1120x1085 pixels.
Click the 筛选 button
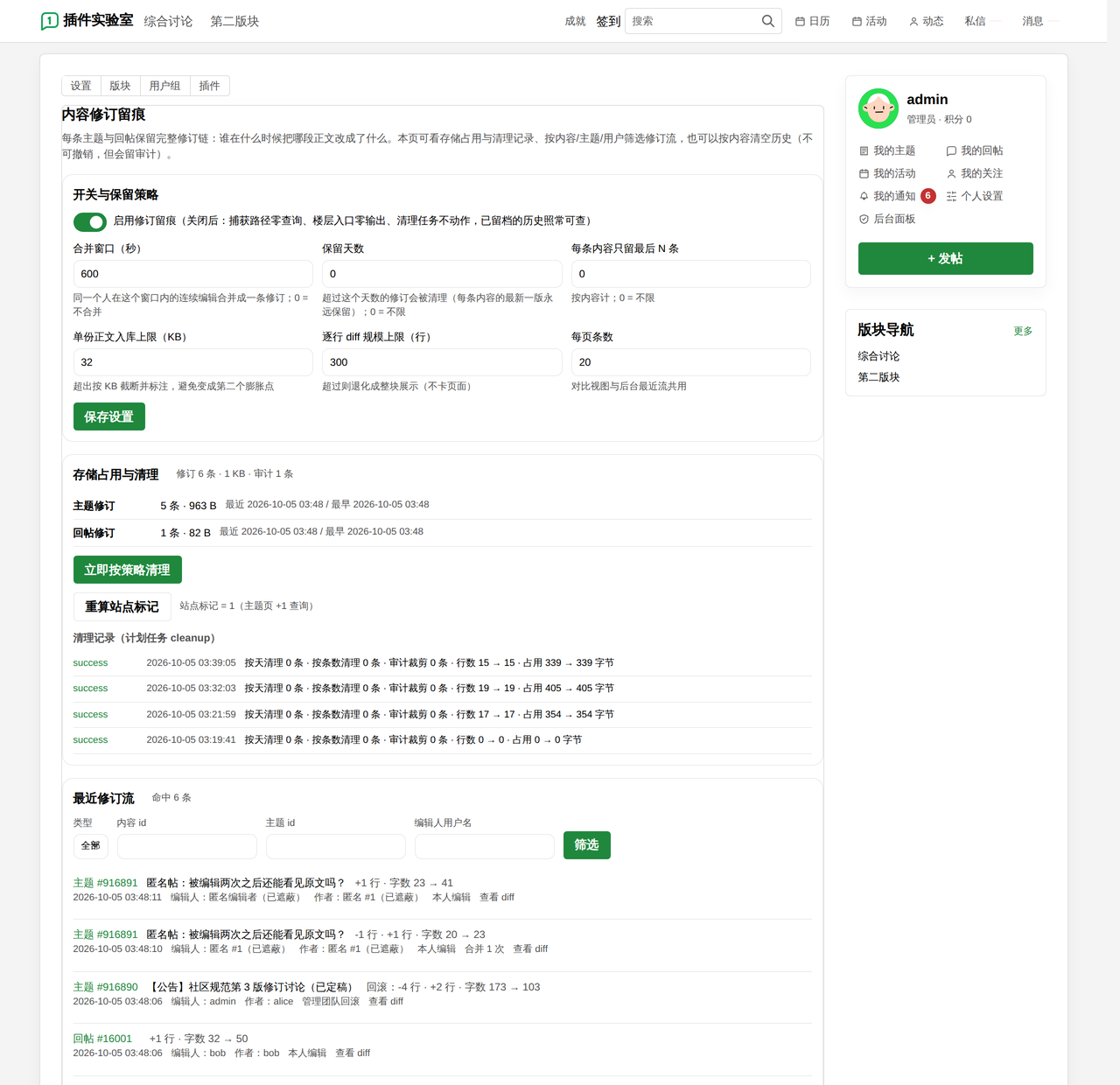pyautogui.click(x=587, y=845)
